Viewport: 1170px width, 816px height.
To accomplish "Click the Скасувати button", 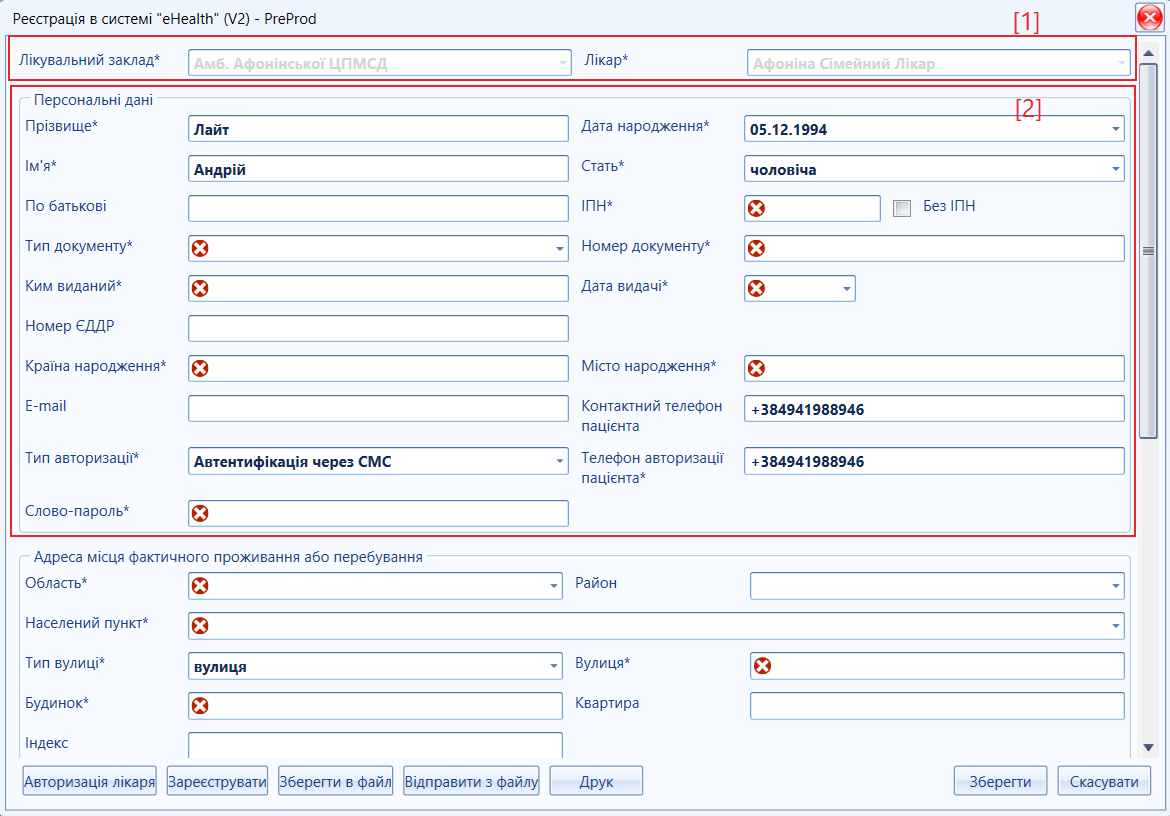I will (x=1104, y=781).
